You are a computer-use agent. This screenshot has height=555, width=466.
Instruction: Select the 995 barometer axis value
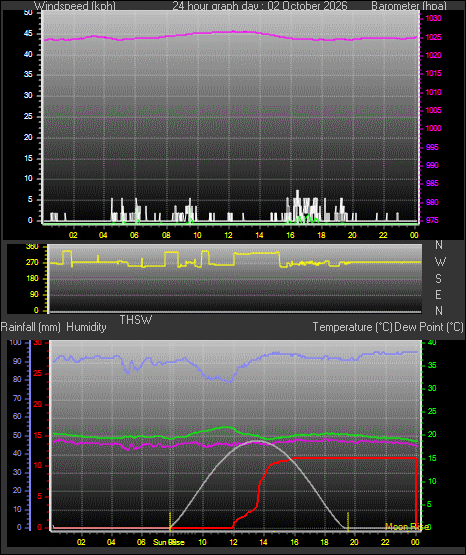pos(432,147)
